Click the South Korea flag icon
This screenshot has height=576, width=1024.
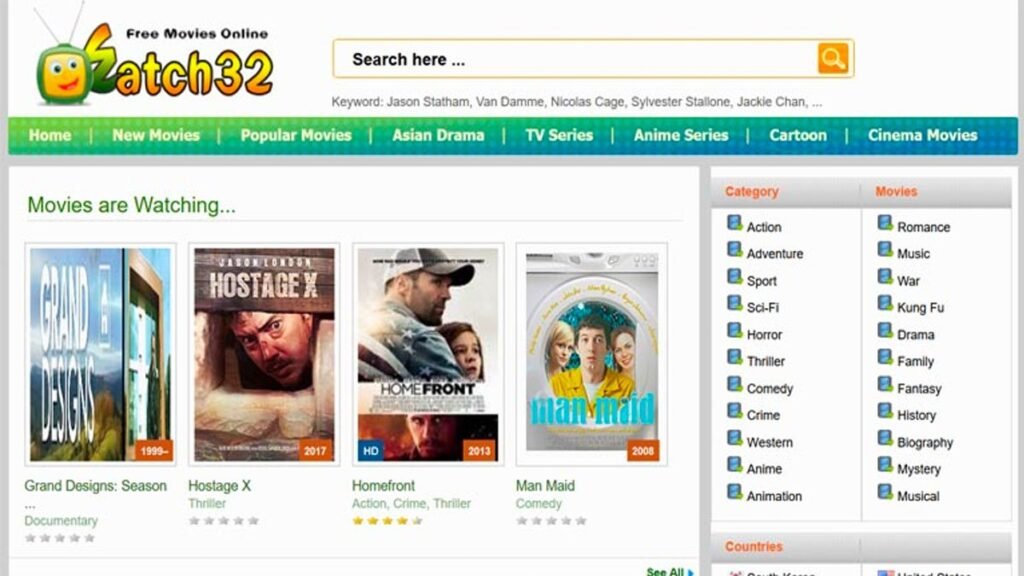tap(737, 572)
